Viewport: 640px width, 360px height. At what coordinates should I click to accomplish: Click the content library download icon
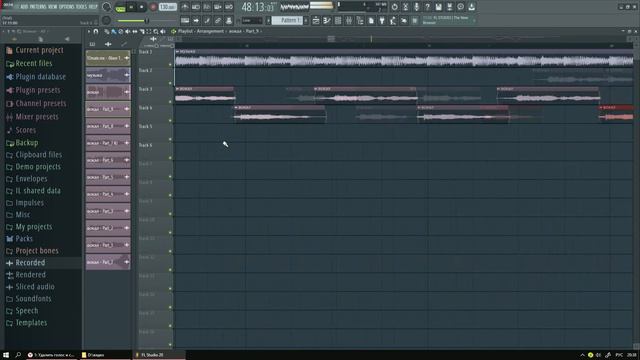point(471,7)
